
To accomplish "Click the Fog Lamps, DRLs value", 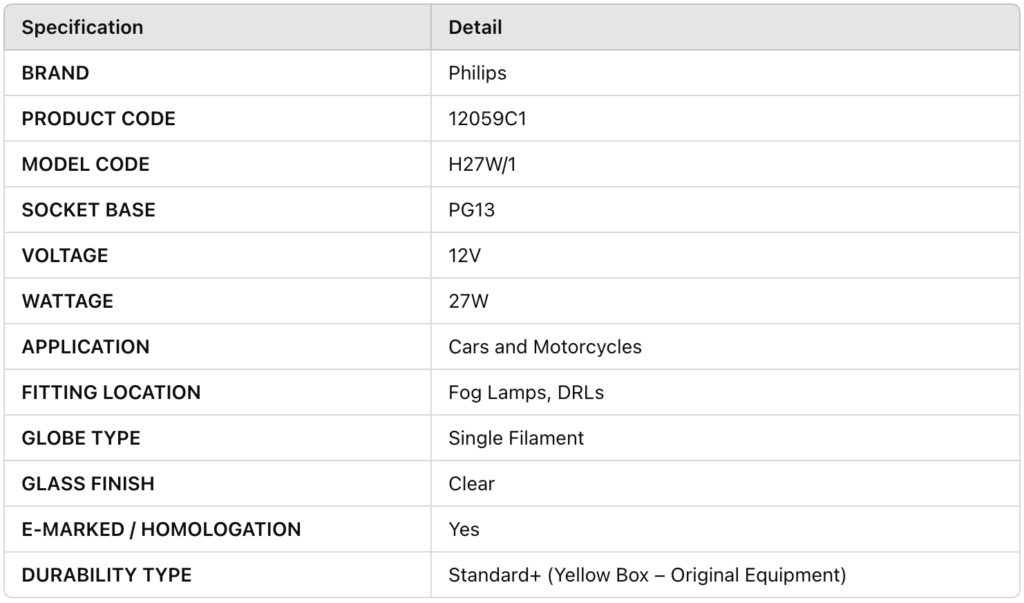I will [x=526, y=393].
